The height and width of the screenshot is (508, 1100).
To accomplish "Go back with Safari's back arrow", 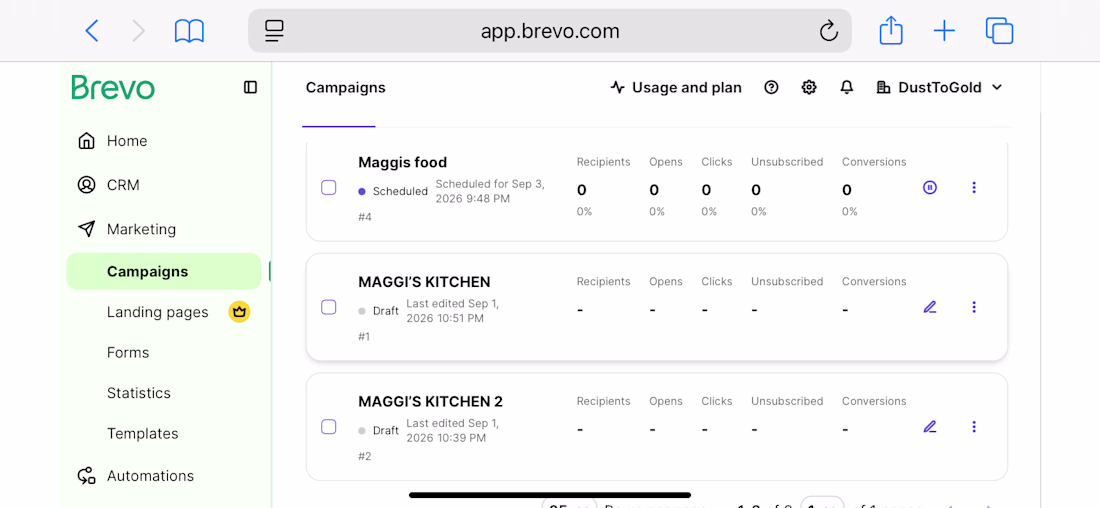I will pyautogui.click(x=92, y=31).
